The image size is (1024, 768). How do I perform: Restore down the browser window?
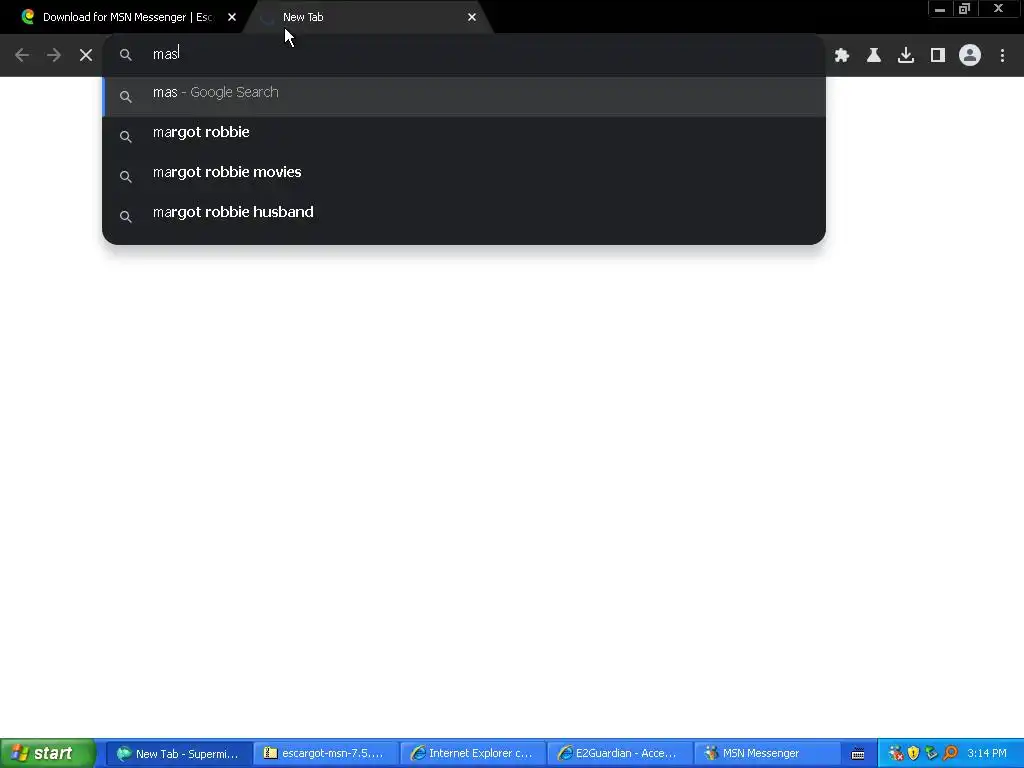[x=964, y=9]
